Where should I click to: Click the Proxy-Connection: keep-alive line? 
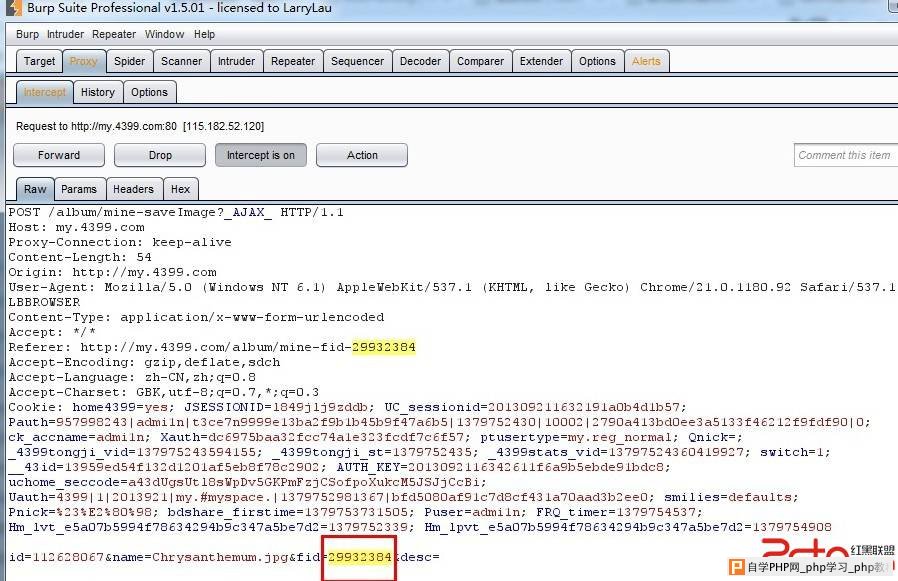[120, 242]
